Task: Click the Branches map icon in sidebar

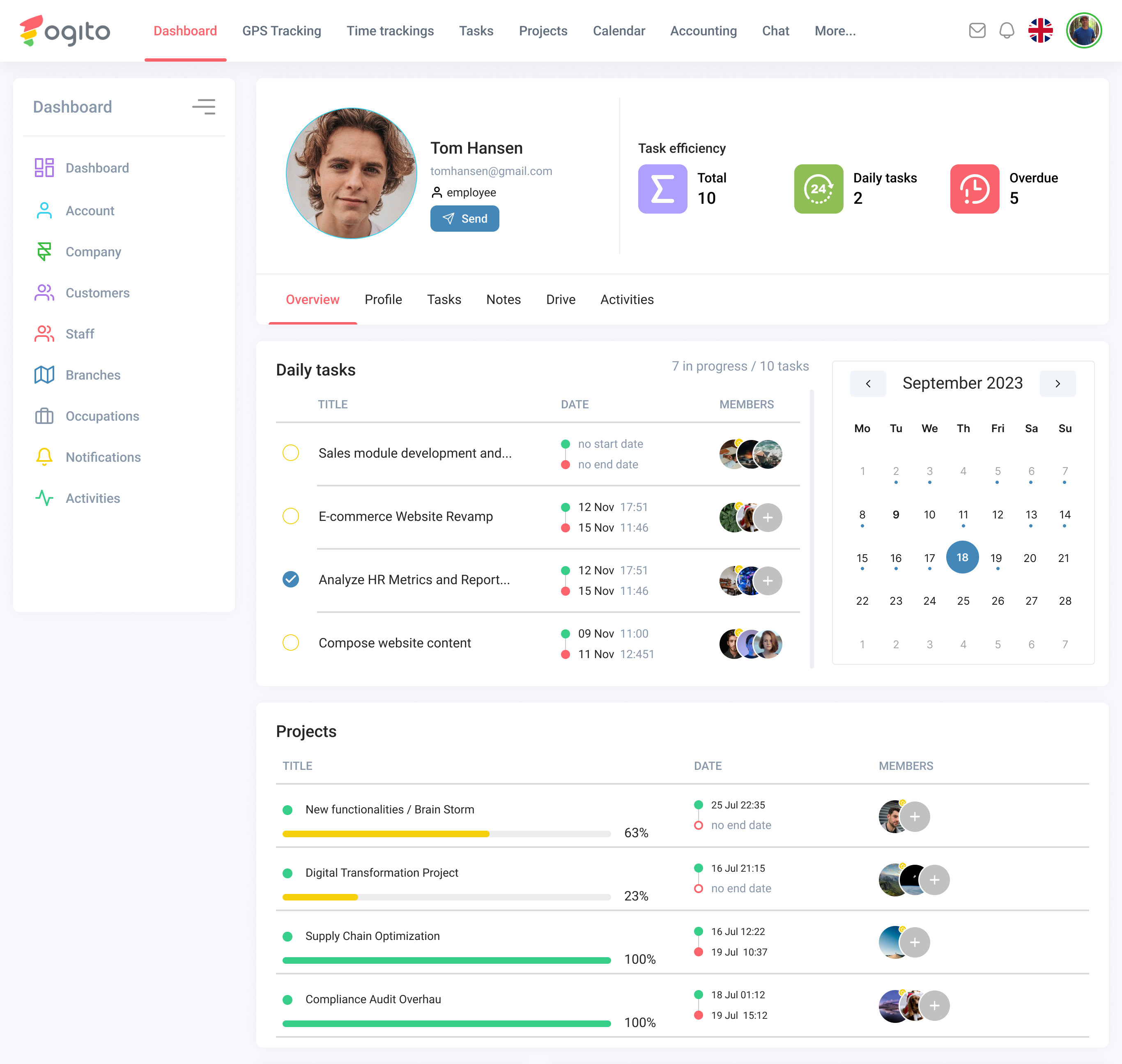Action: click(x=44, y=375)
